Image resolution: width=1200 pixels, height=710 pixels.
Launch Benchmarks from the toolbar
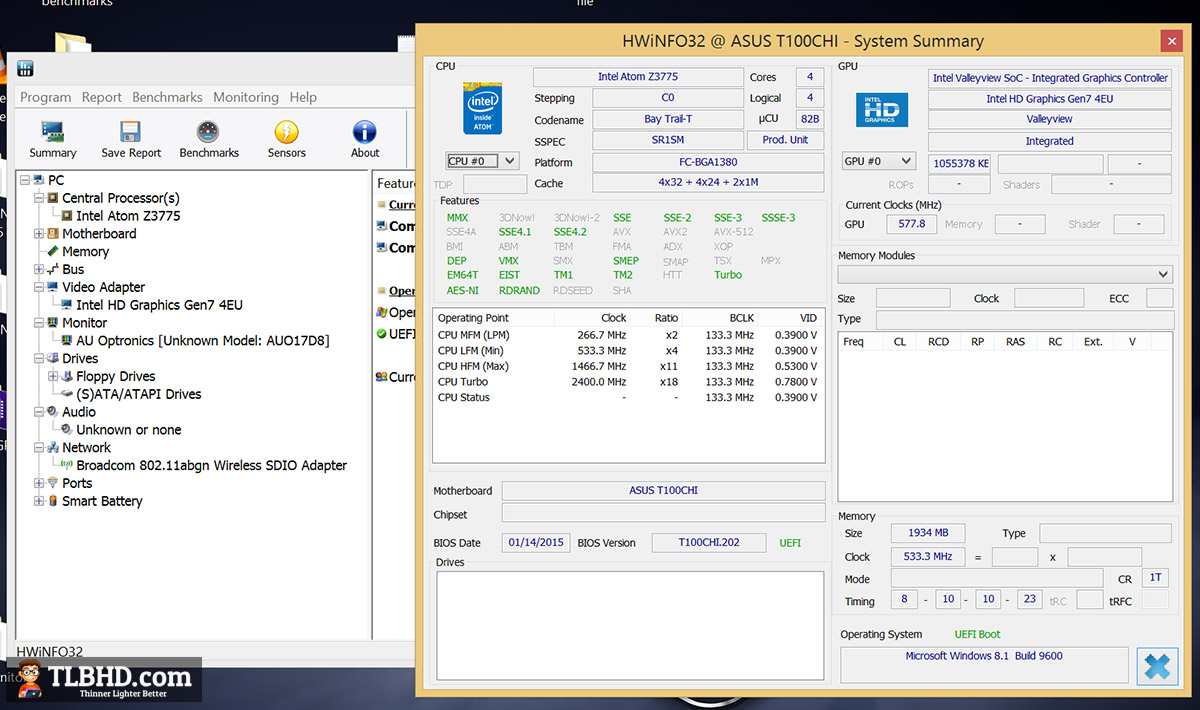209,139
